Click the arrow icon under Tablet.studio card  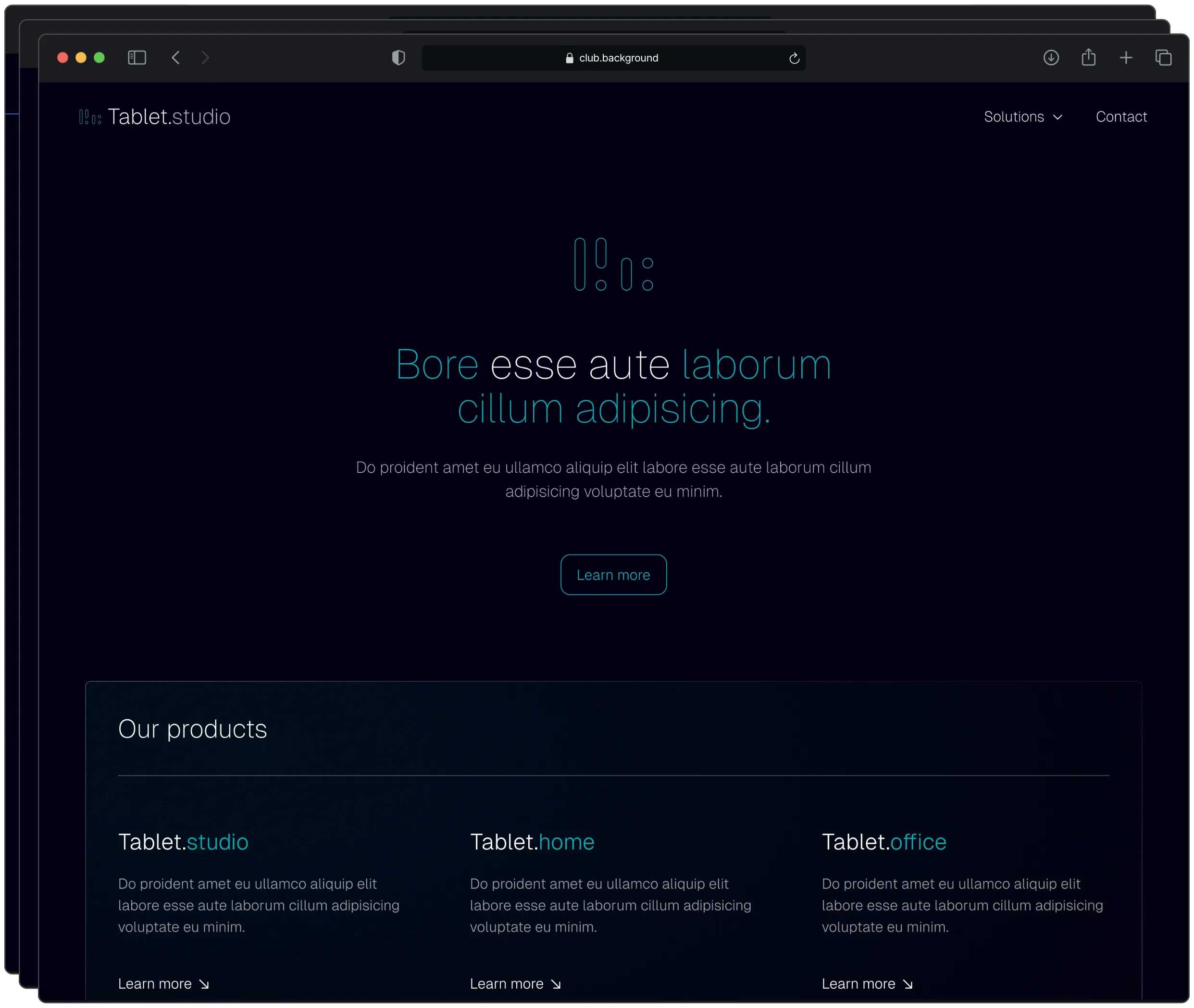(x=204, y=984)
